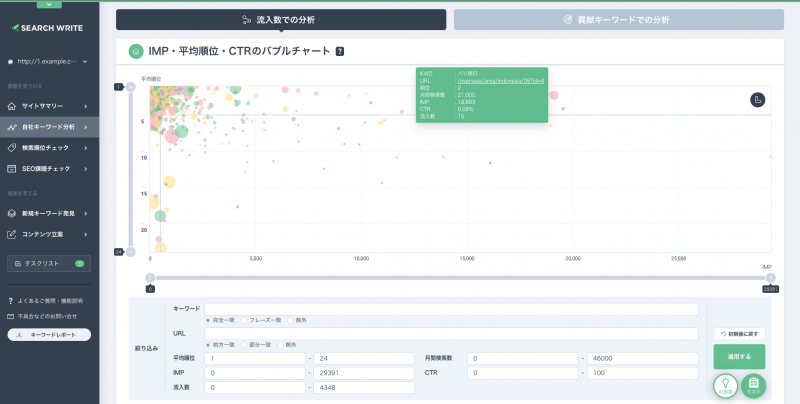Screen dimensions: 800x404
Task: Click the green home icon by chart title
Action: click(136, 52)
